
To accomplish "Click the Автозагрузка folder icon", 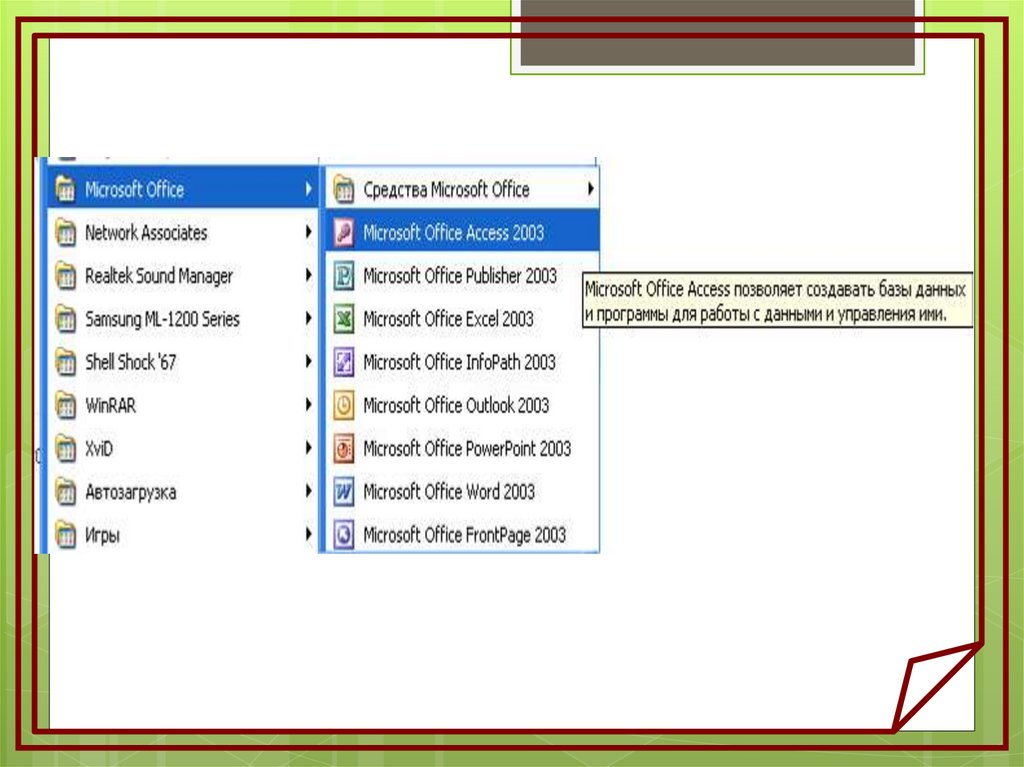I will (65, 491).
